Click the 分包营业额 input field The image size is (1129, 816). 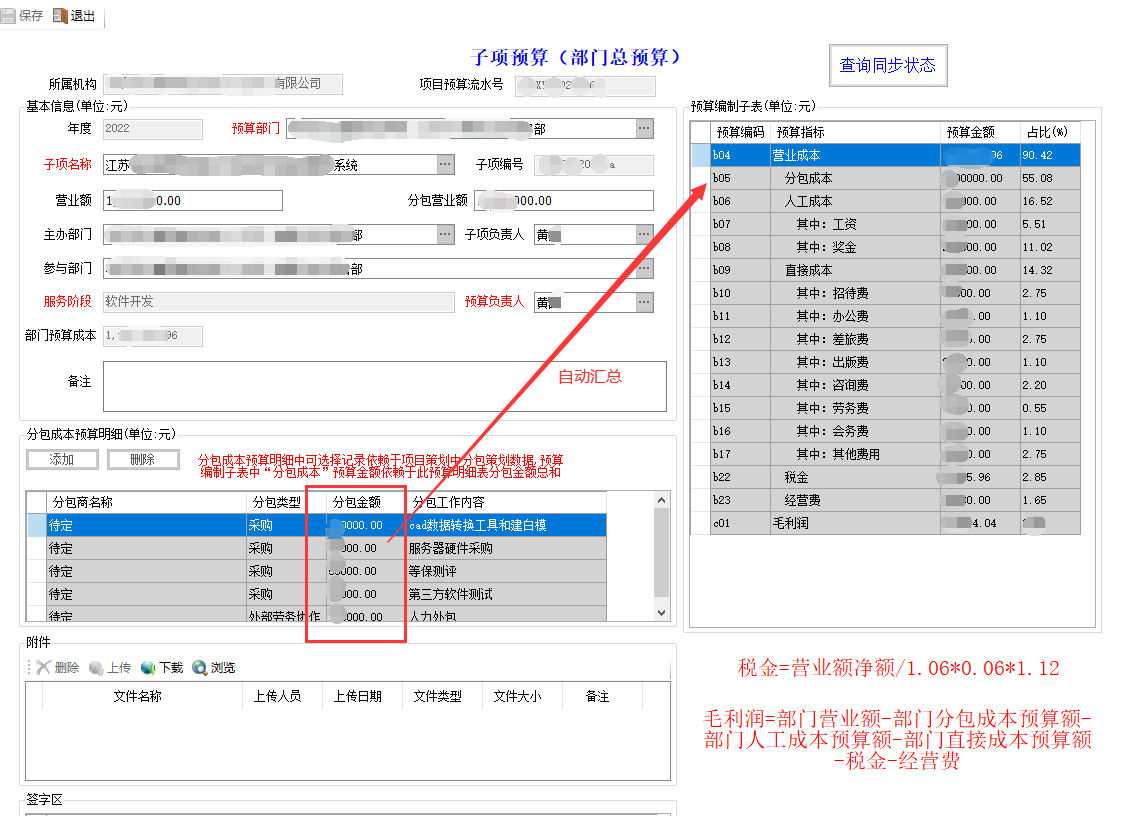point(564,200)
